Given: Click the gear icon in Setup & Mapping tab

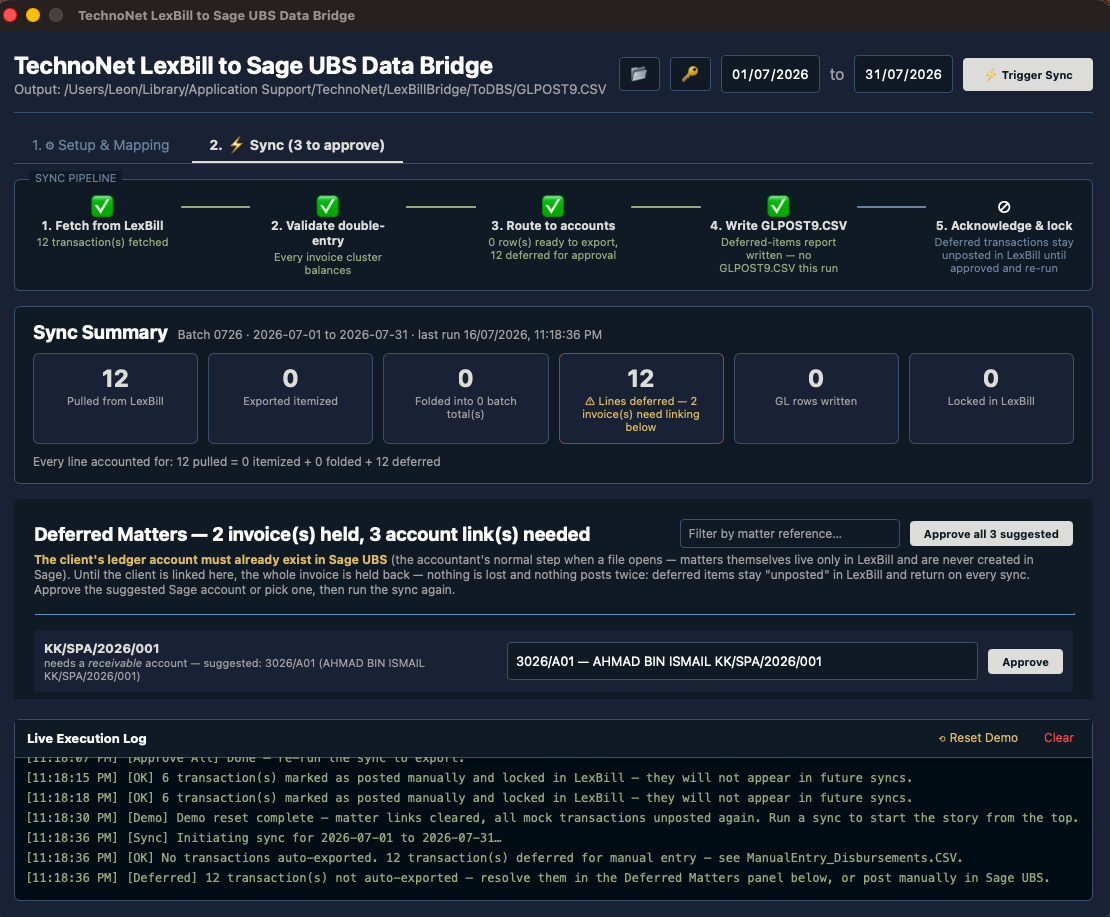Looking at the screenshot, I should [50, 146].
